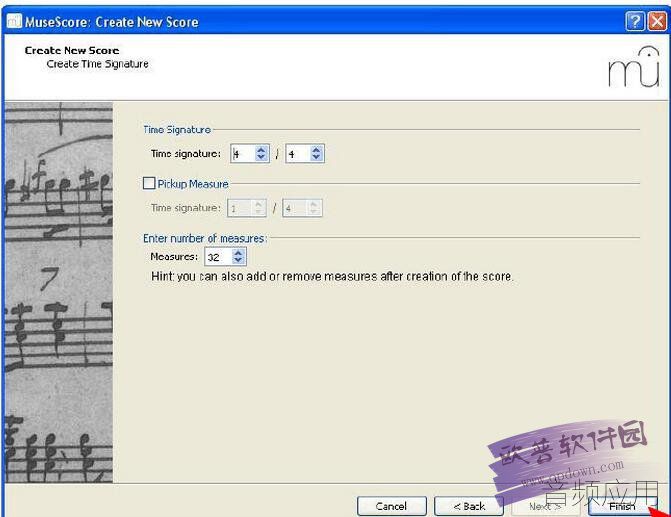671x517 pixels.
Task: Click the Finish button
Action: tap(623, 506)
